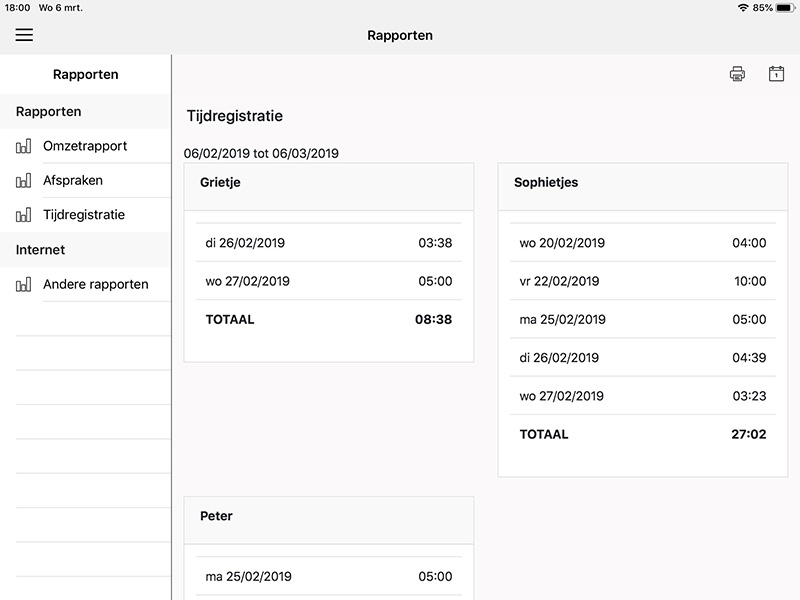Open the hamburger menu
800x600 pixels.
[x=24, y=35]
